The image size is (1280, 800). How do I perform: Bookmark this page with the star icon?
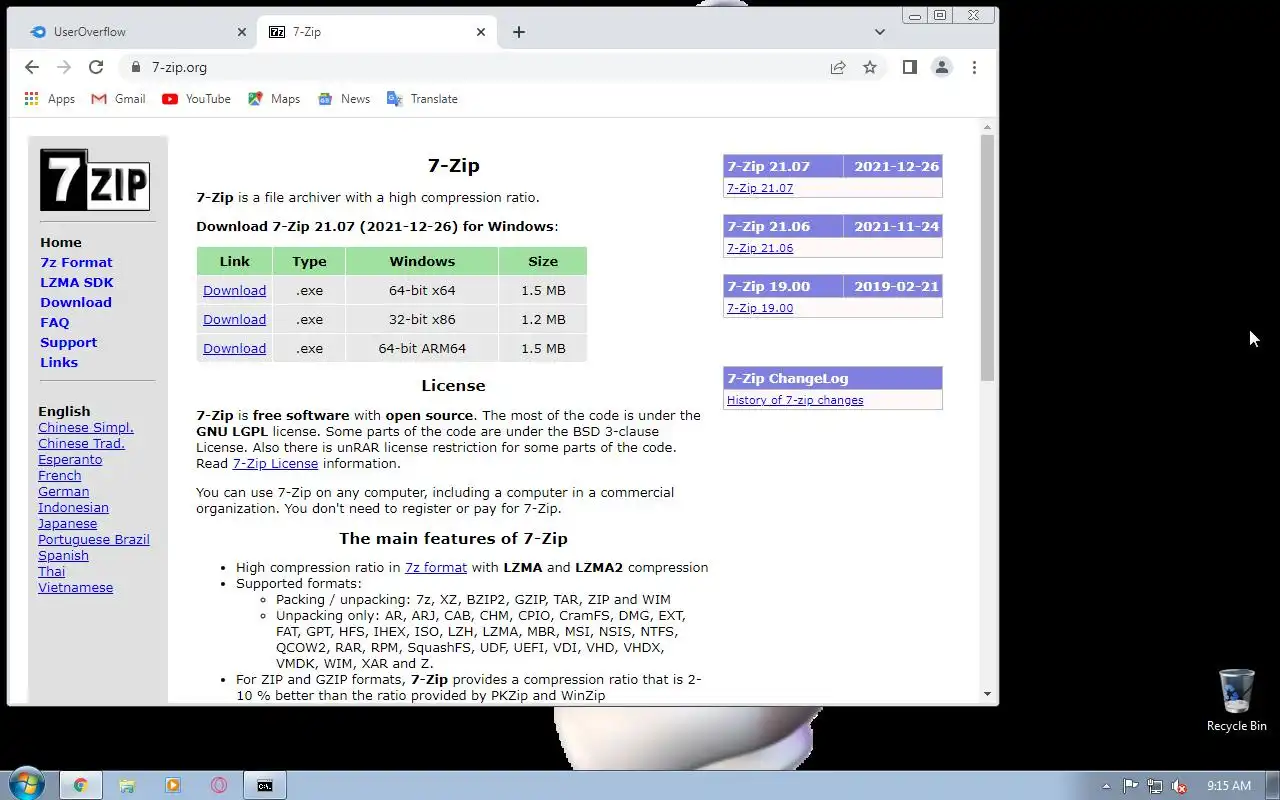[870, 67]
